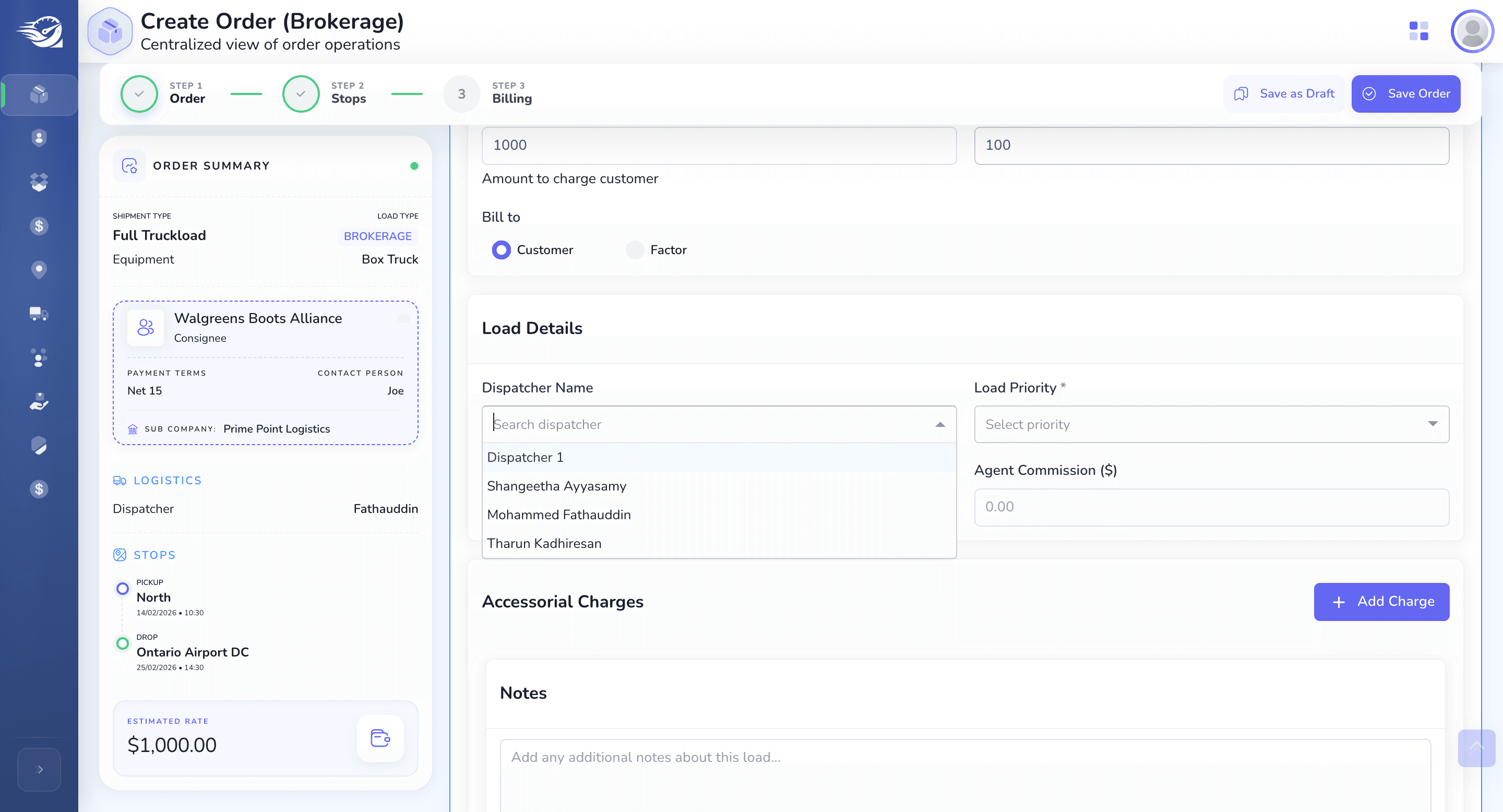Choose Mohammed Fathauddin from dispatcher list
This screenshot has height=812, width=1503.
point(719,515)
